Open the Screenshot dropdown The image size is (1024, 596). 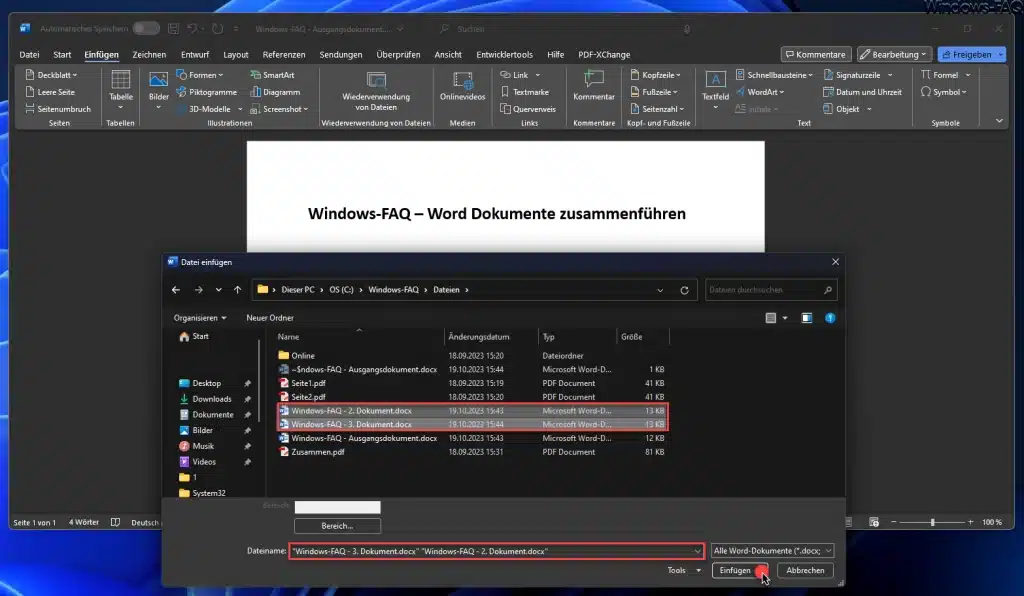(279, 109)
